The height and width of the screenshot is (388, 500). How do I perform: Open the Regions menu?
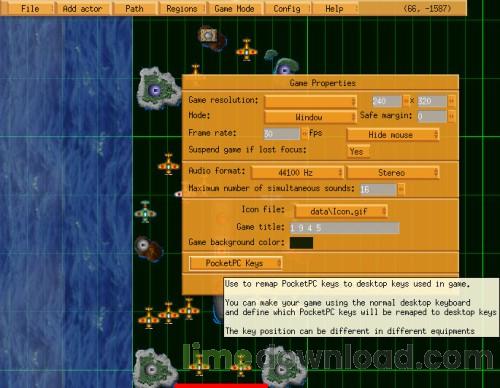click(x=182, y=8)
